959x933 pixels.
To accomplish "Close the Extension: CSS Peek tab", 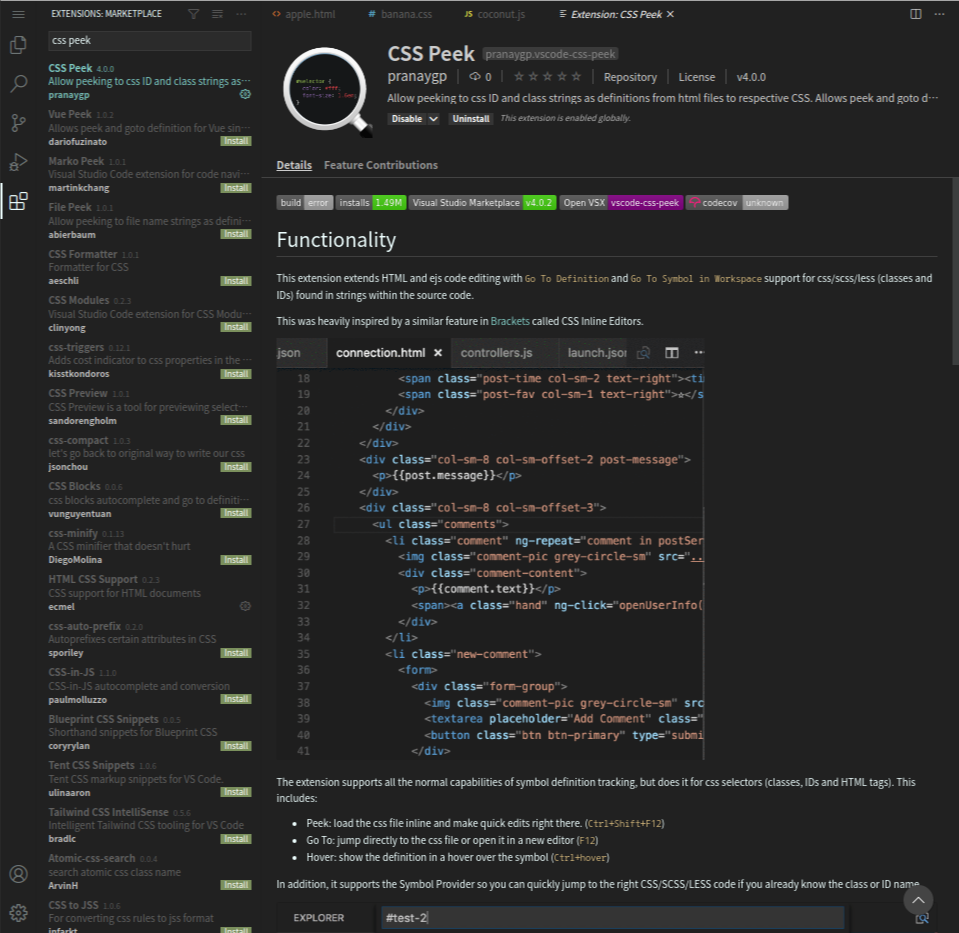I will 670,14.
